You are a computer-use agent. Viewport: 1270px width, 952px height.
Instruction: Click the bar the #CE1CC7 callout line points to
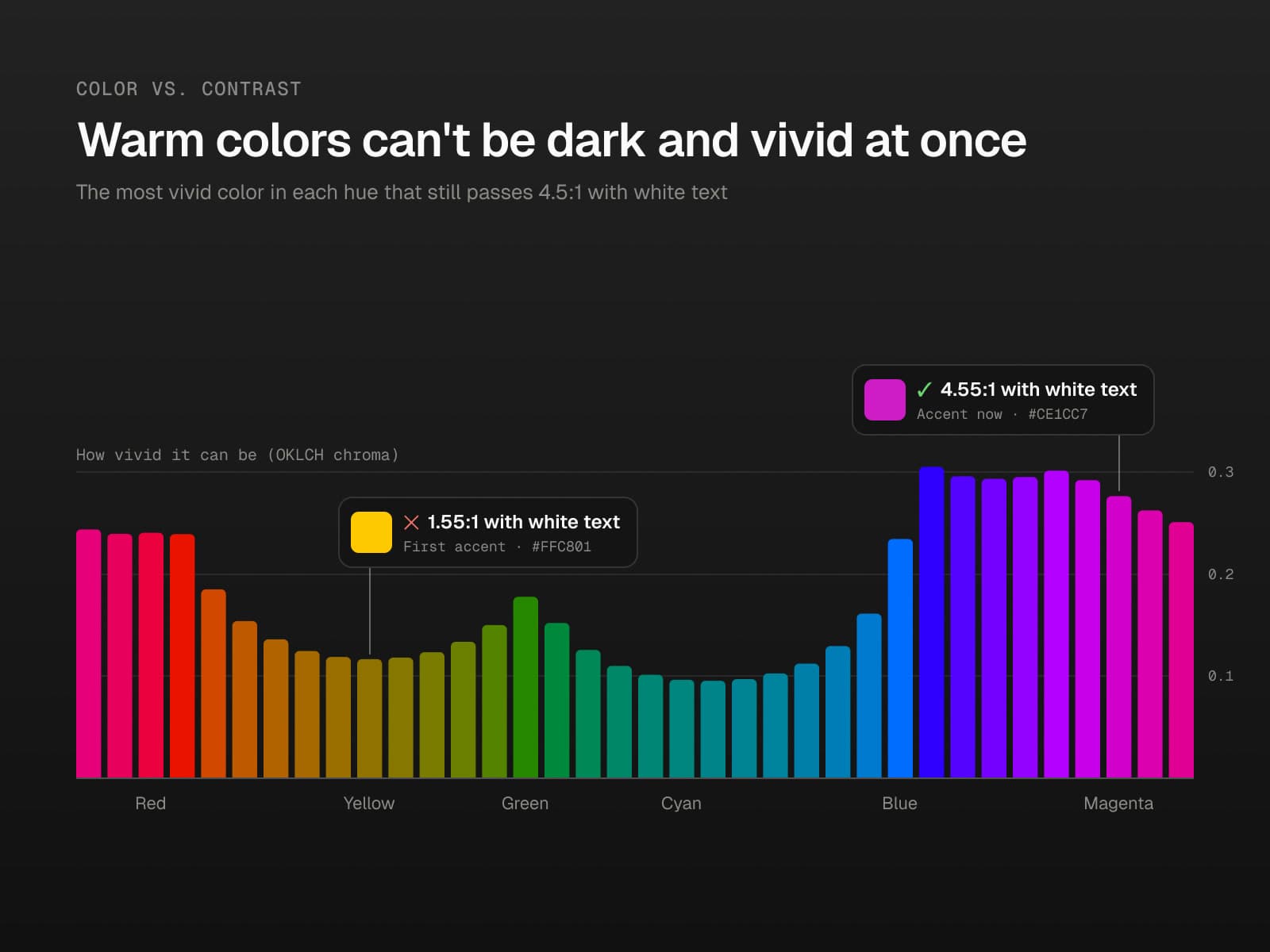[1119, 637]
